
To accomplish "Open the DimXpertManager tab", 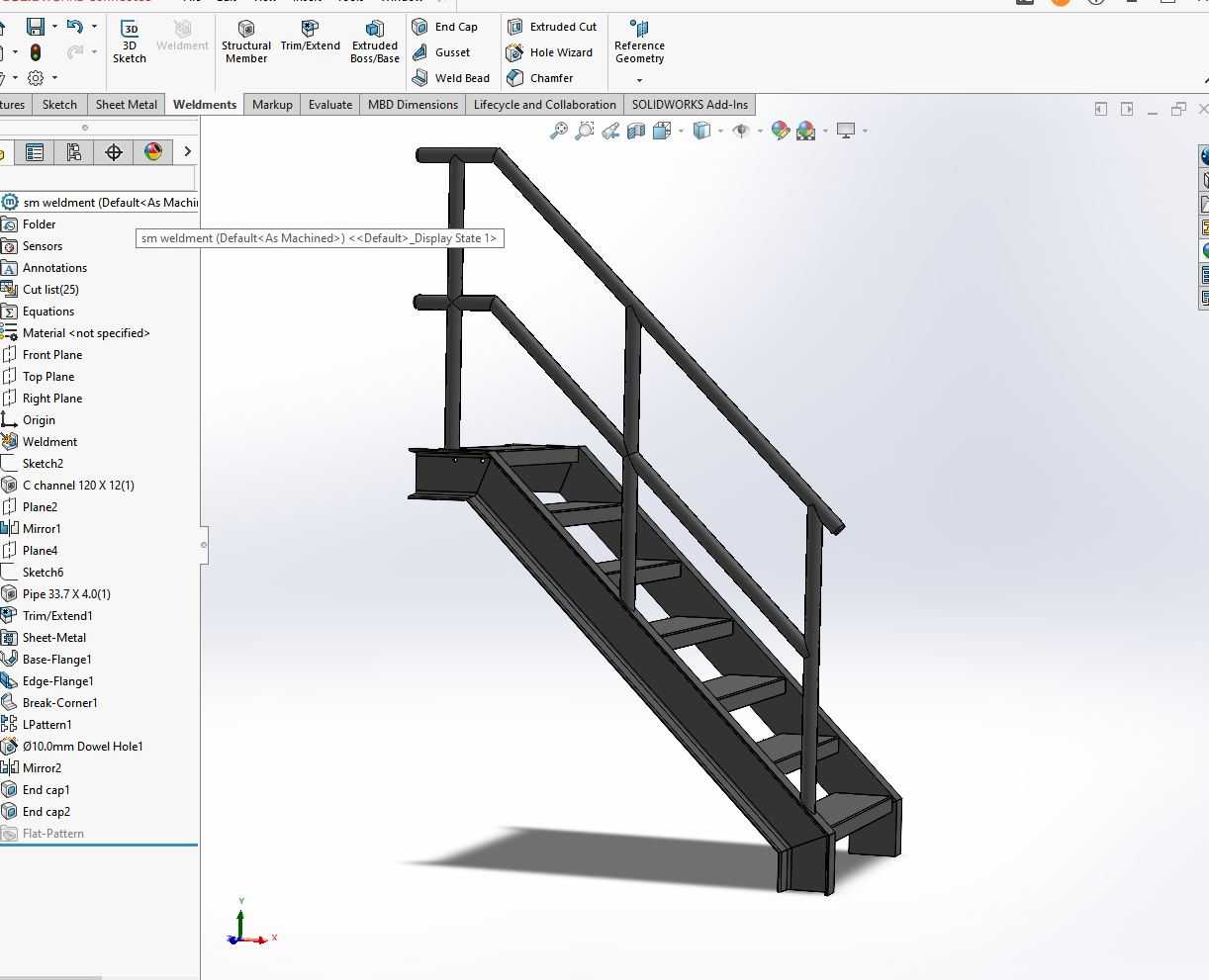I will click(x=114, y=151).
